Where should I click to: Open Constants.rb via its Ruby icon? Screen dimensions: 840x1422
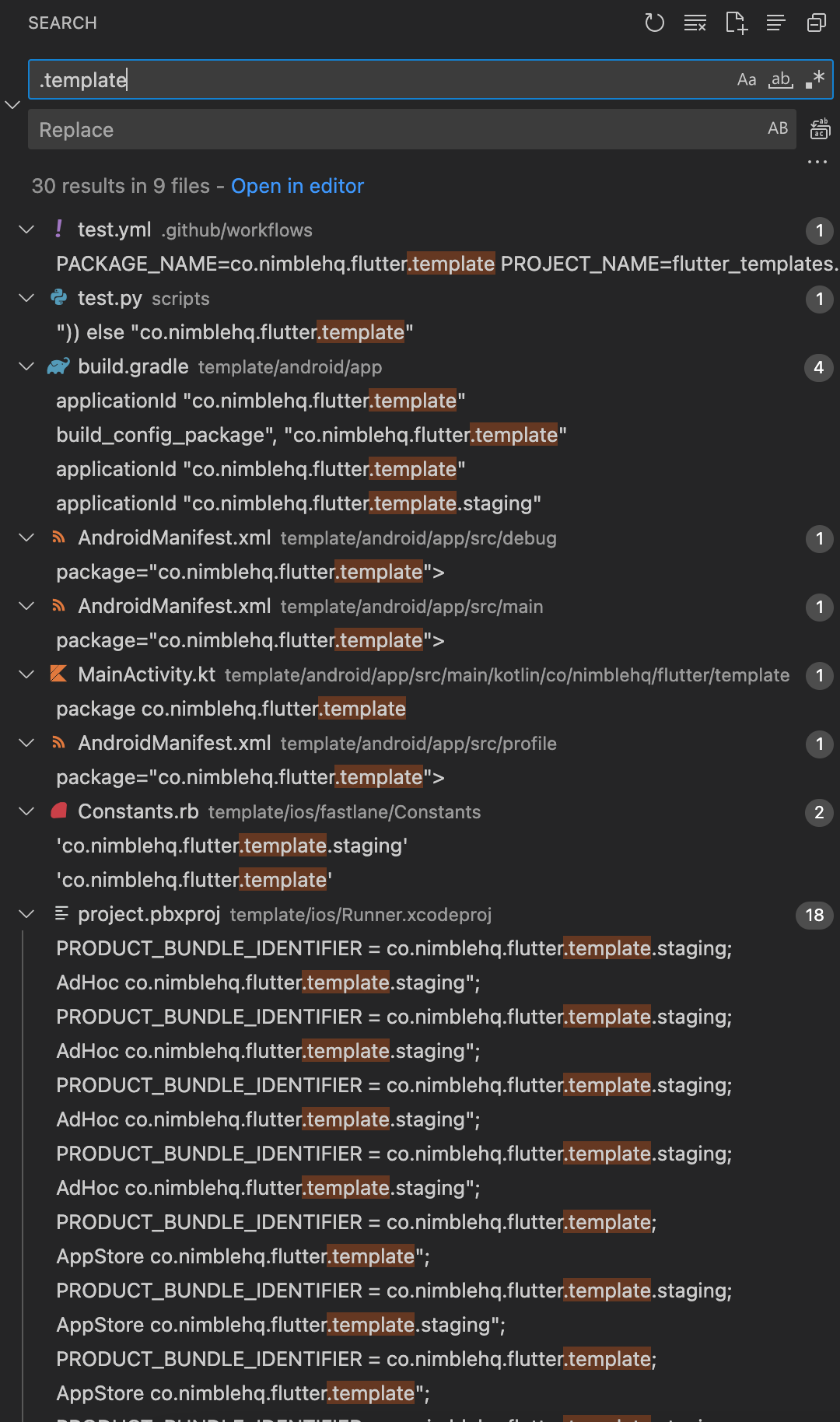pos(58,811)
